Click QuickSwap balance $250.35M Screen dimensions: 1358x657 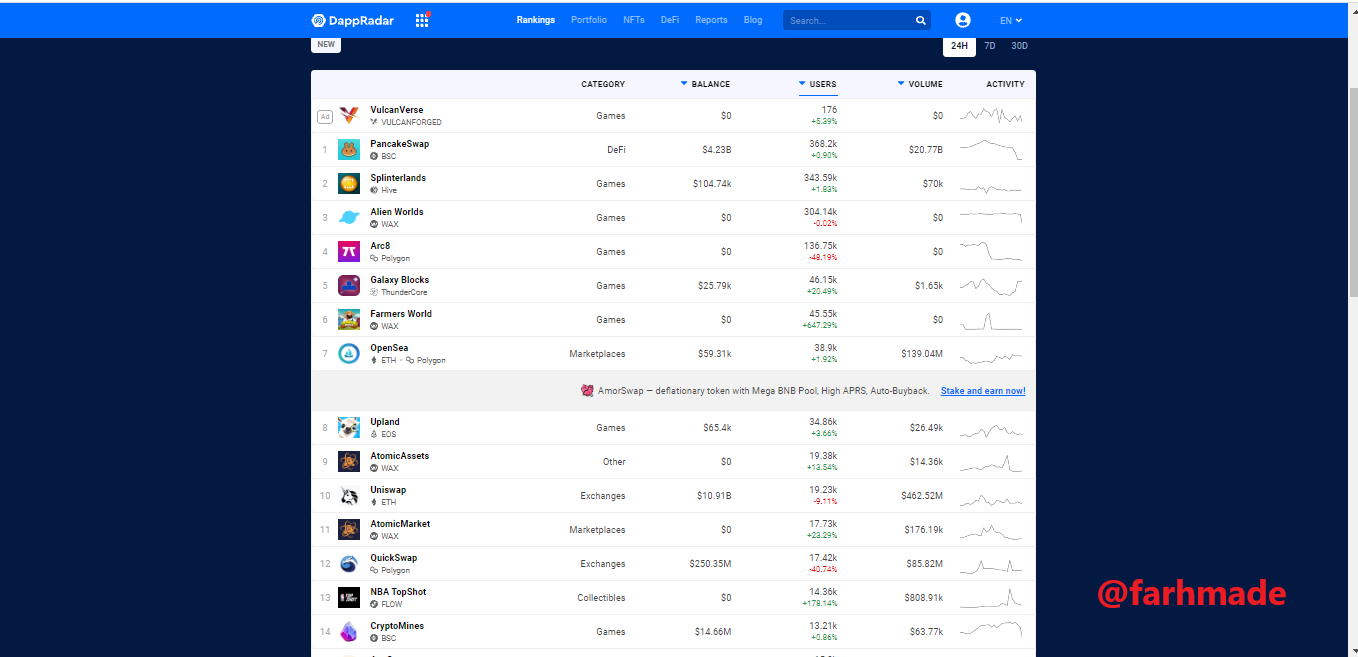711,564
